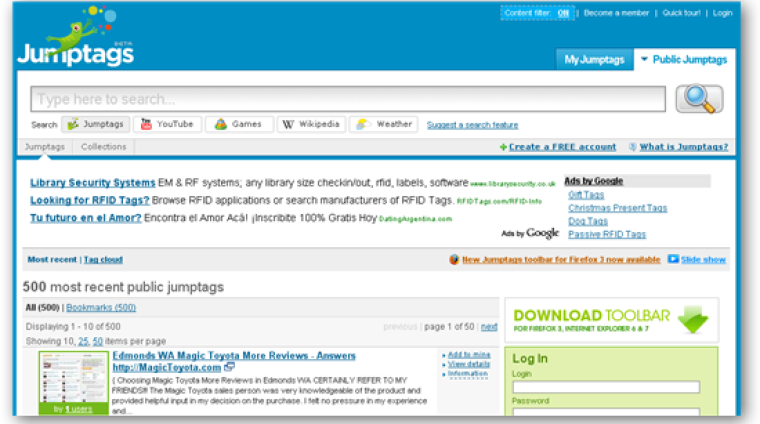Click Suggest a search feature link
Screen dimensions: 760x424
tap(473, 125)
